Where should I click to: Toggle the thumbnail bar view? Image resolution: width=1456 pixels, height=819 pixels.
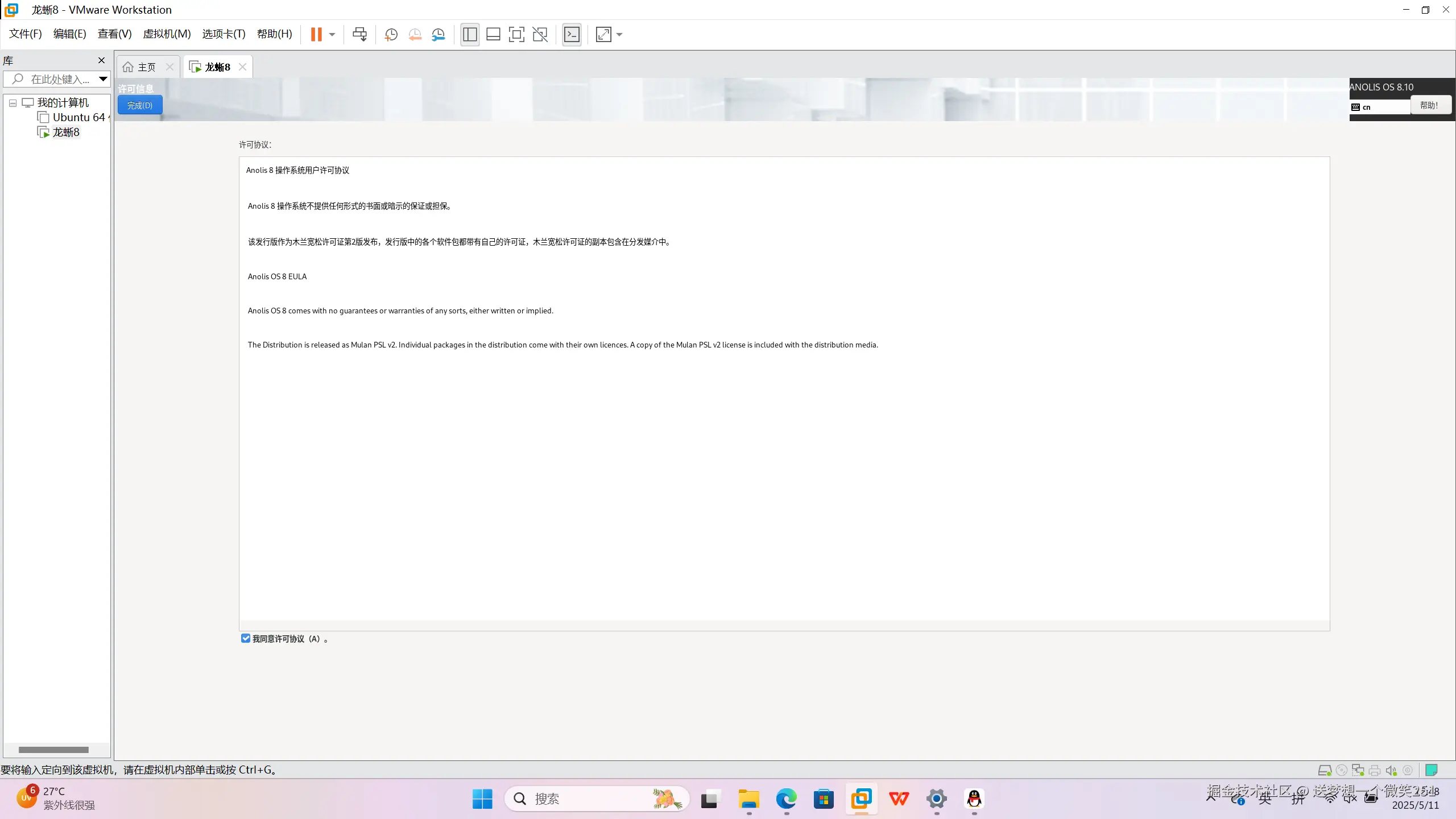493,35
